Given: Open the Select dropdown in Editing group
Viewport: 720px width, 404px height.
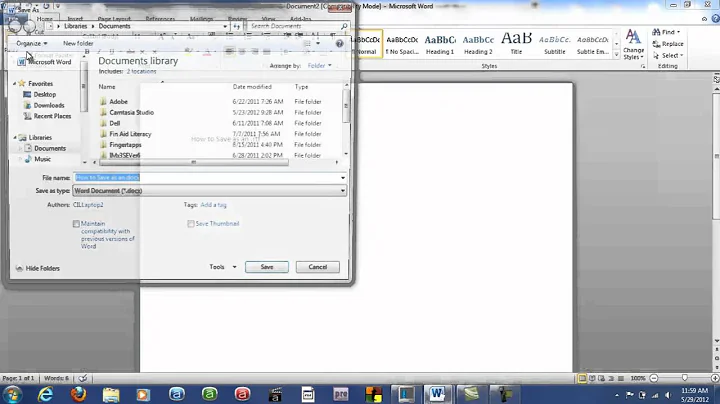Looking at the screenshot, I should (668, 55).
